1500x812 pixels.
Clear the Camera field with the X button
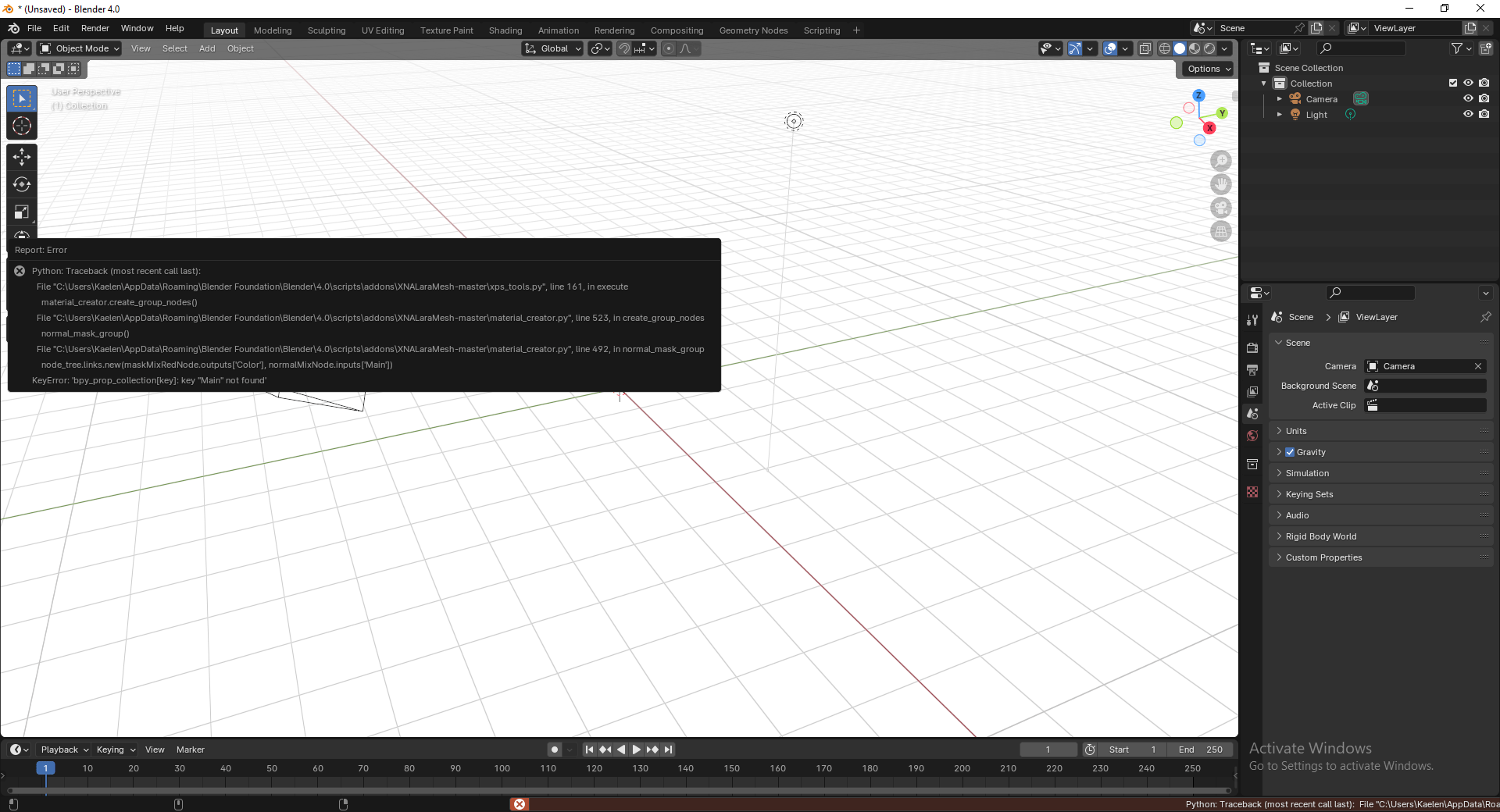[1477, 365]
